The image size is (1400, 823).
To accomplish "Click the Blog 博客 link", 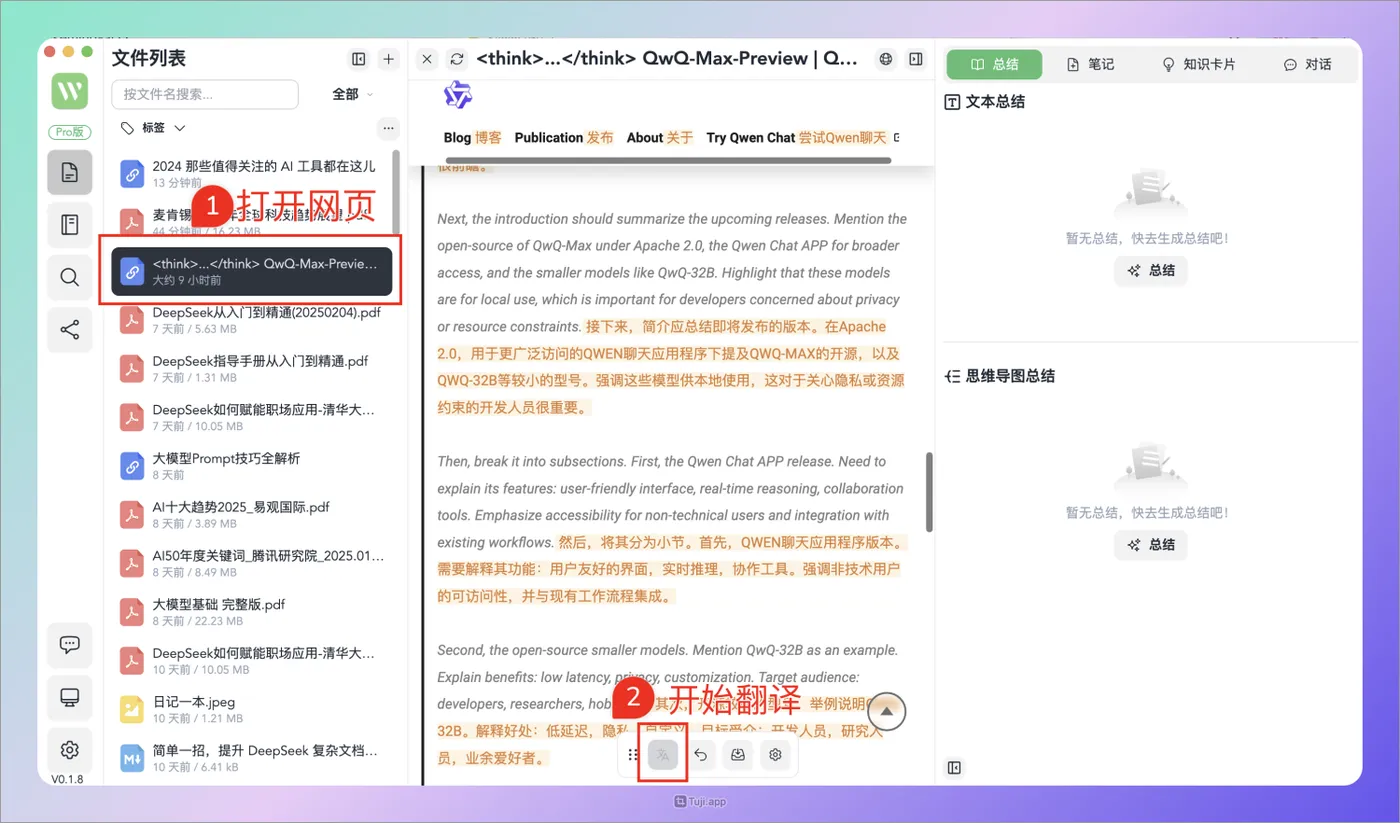I will pyautogui.click(x=473, y=138).
